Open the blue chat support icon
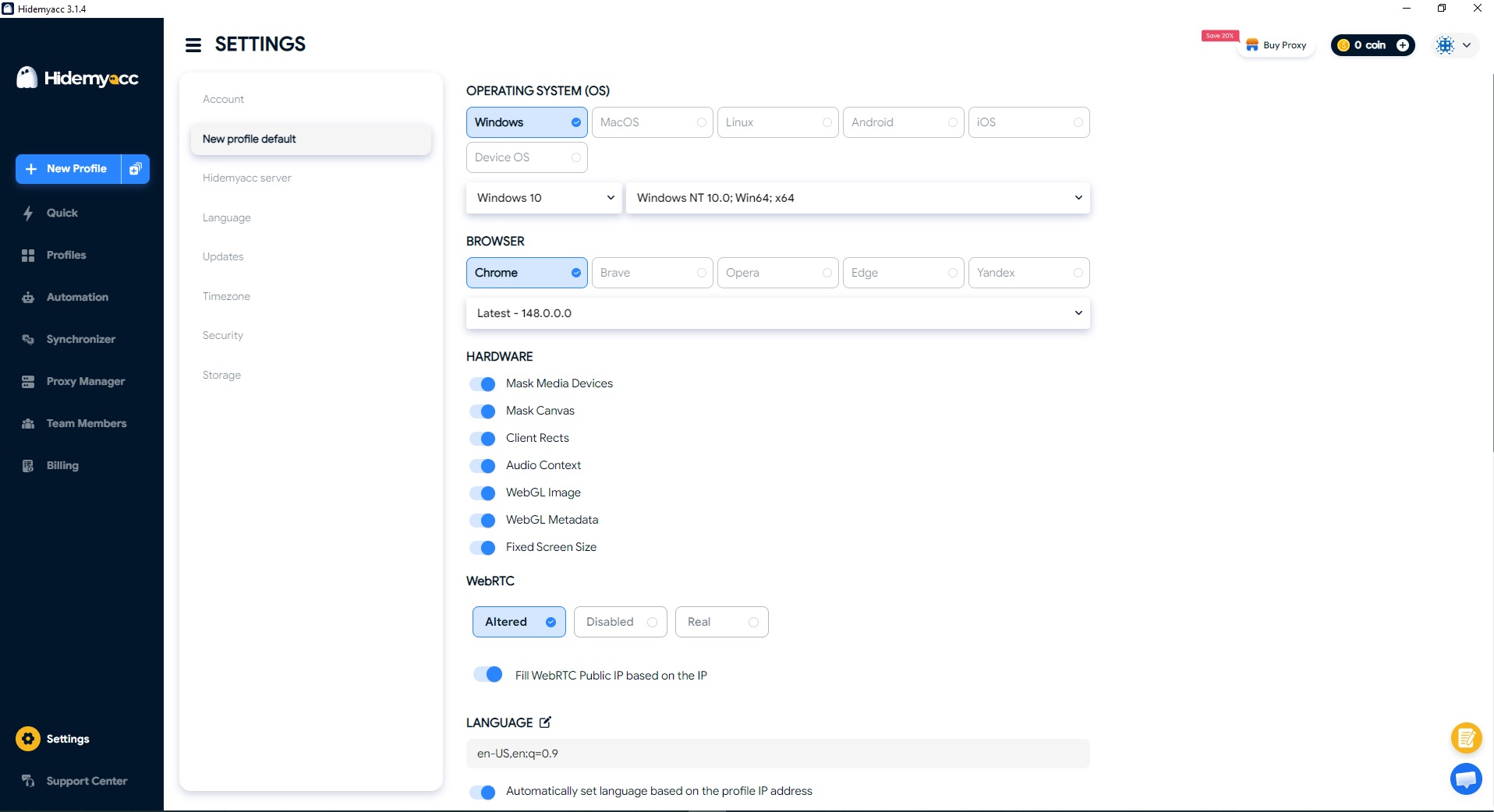 (1466, 778)
